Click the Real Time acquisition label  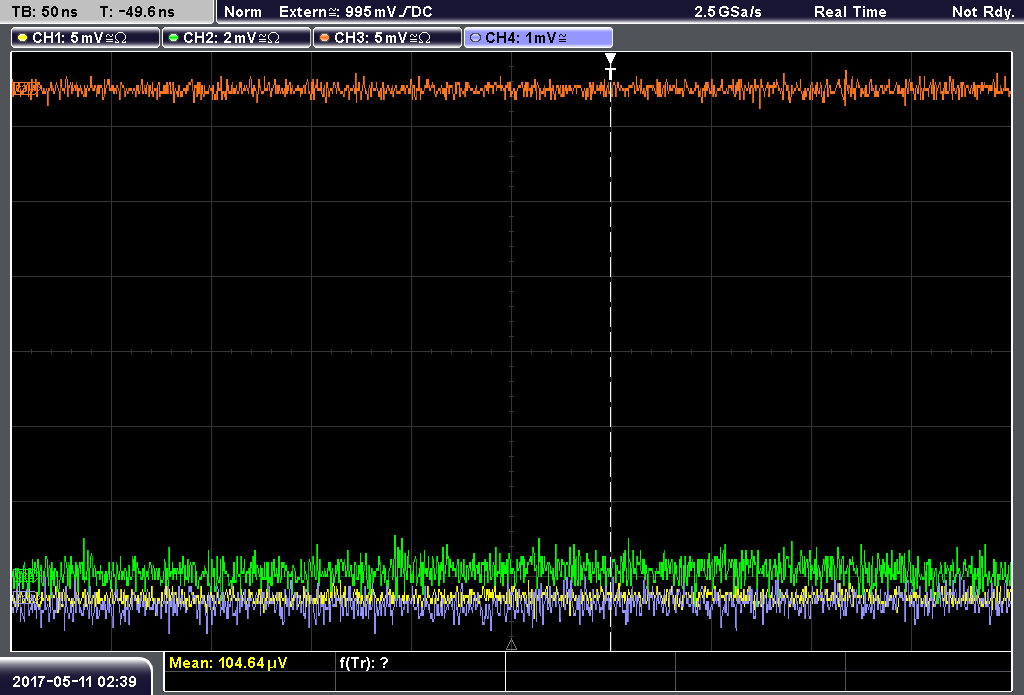pos(850,12)
